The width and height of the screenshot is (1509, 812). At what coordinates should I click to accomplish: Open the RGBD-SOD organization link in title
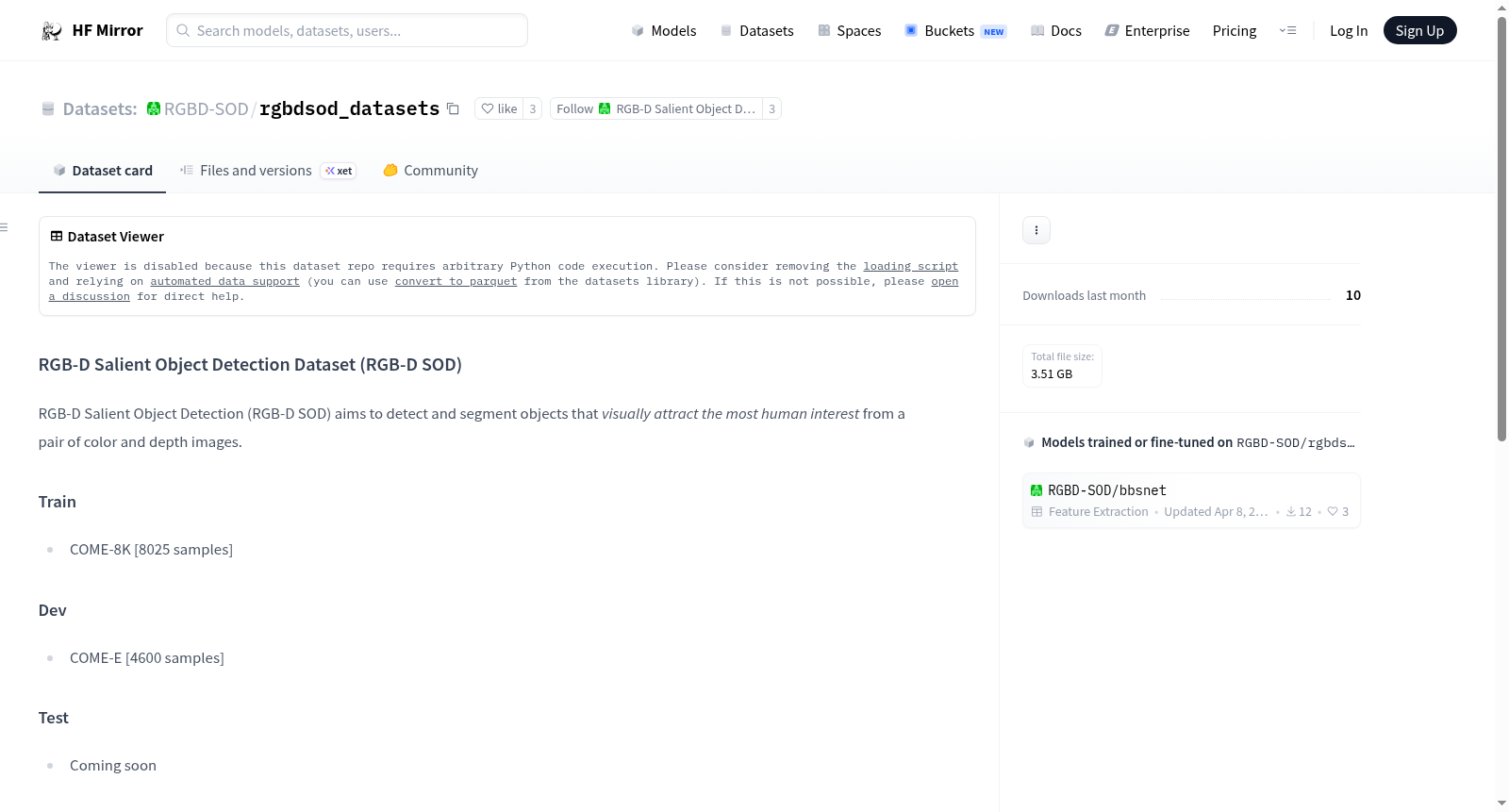click(206, 108)
